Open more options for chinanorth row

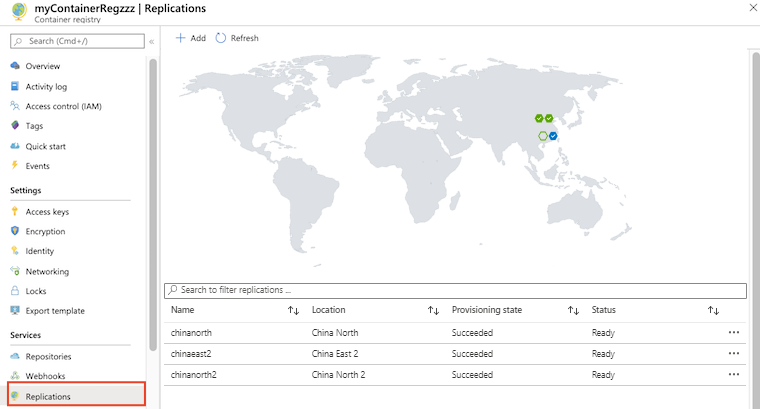(734, 332)
